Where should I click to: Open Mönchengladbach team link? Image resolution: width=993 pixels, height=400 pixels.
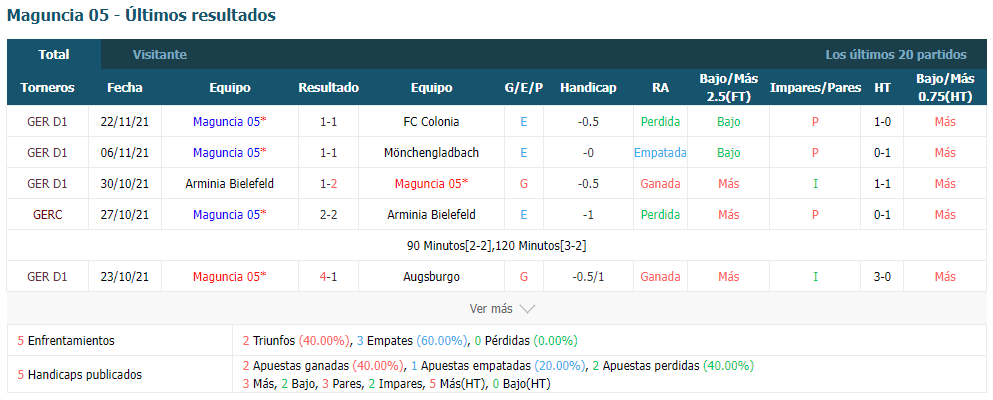pyautogui.click(x=431, y=153)
